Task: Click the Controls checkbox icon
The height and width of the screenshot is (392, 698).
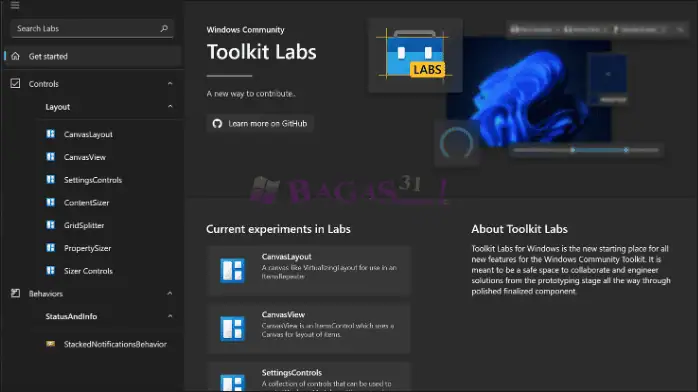Action: coord(16,84)
